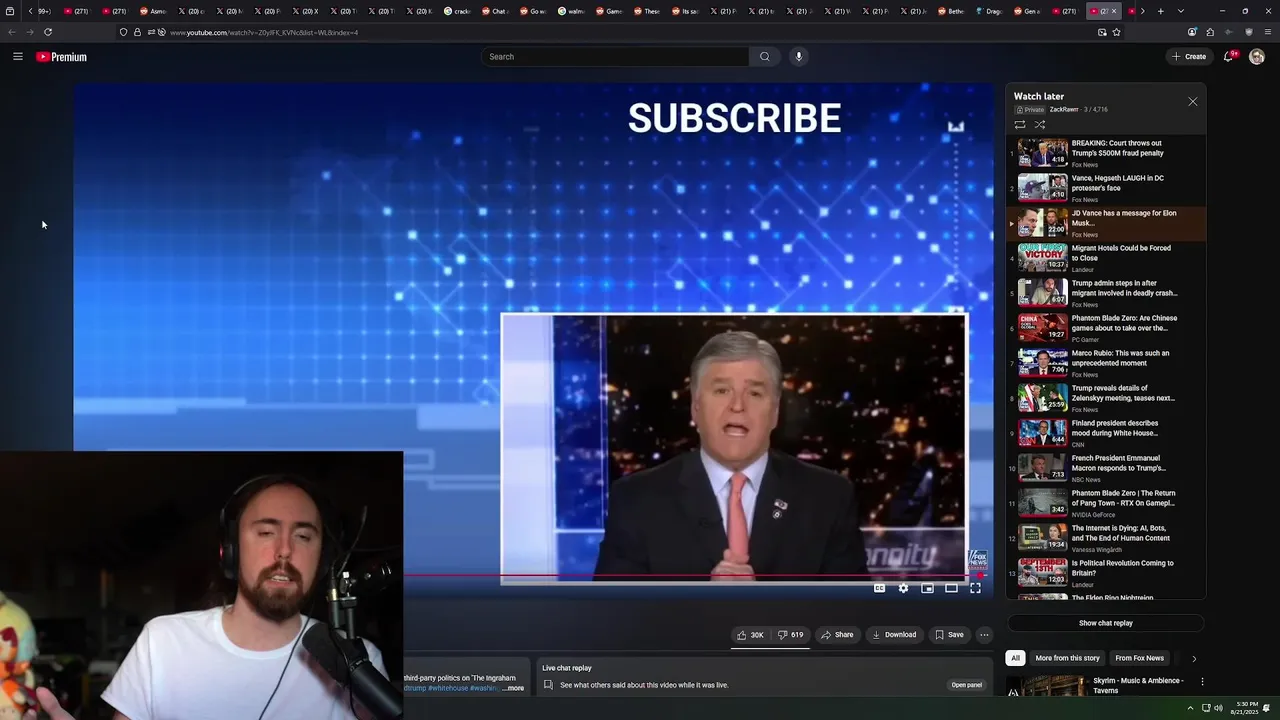Reload the page with browser refresh
This screenshot has width=1280, height=720.
click(x=48, y=32)
